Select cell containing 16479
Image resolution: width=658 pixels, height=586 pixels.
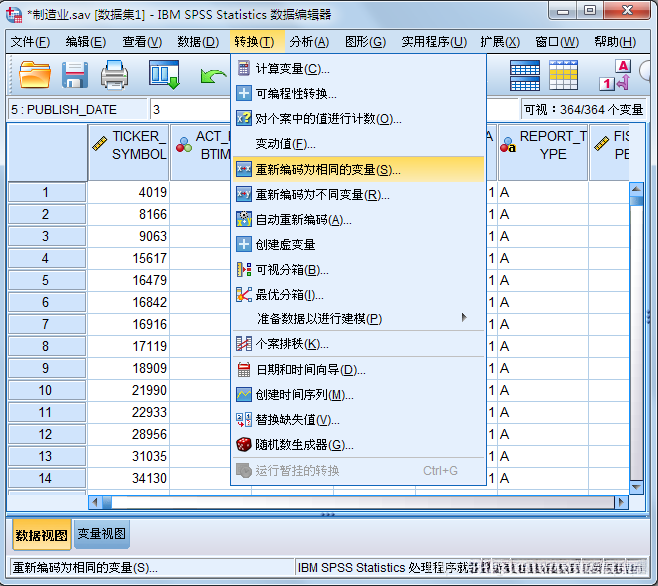click(128, 280)
